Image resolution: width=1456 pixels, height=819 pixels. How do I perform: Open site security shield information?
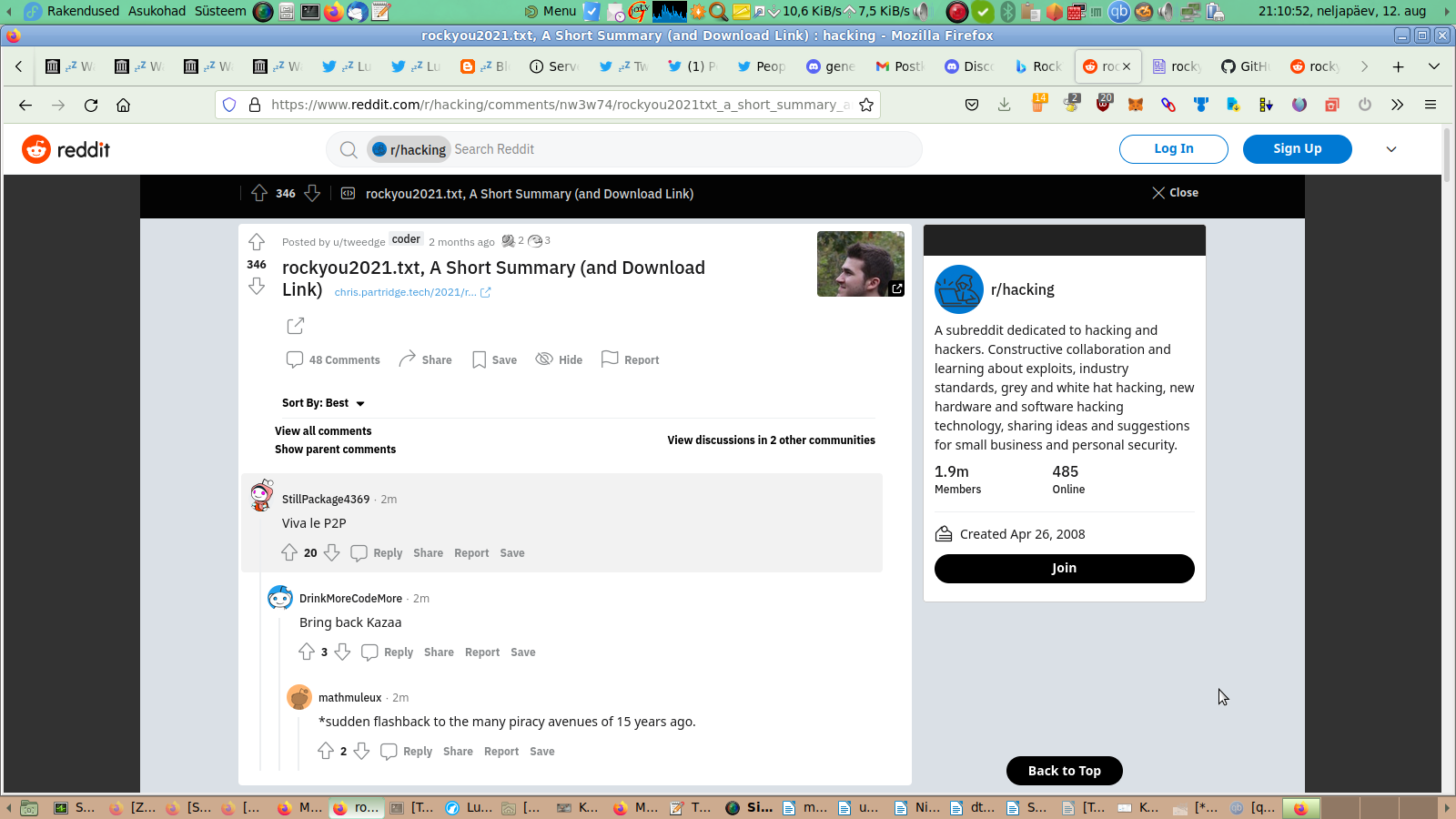[x=229, y=105]
